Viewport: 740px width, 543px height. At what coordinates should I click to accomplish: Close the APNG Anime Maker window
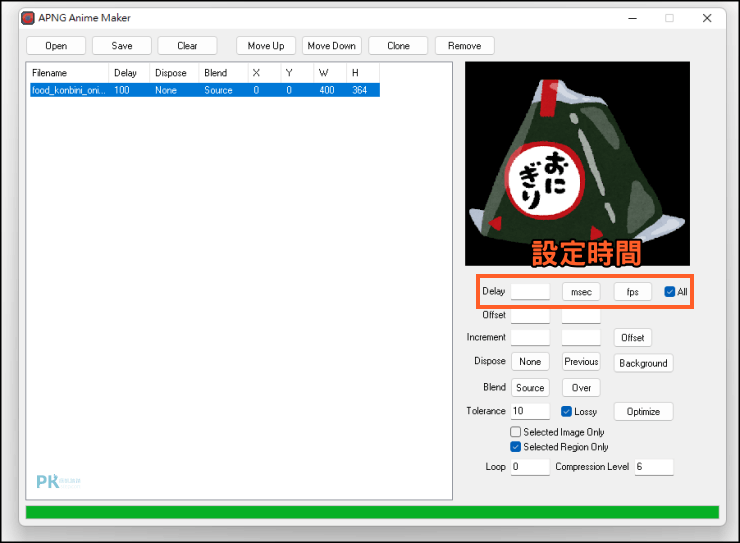(x=706, y=18)
